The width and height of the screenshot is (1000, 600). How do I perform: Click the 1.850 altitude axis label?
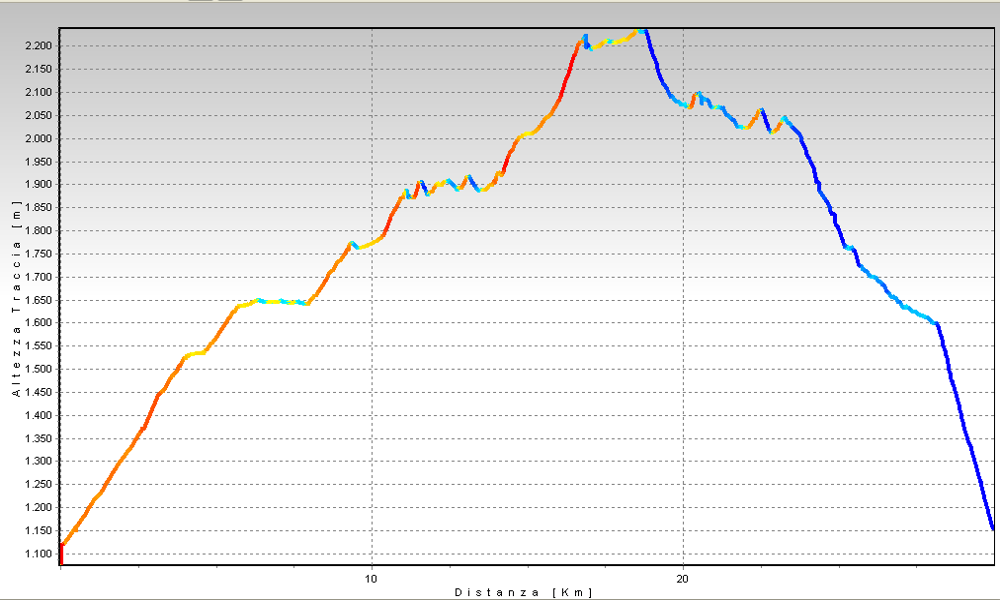click(x=40, y=208)
